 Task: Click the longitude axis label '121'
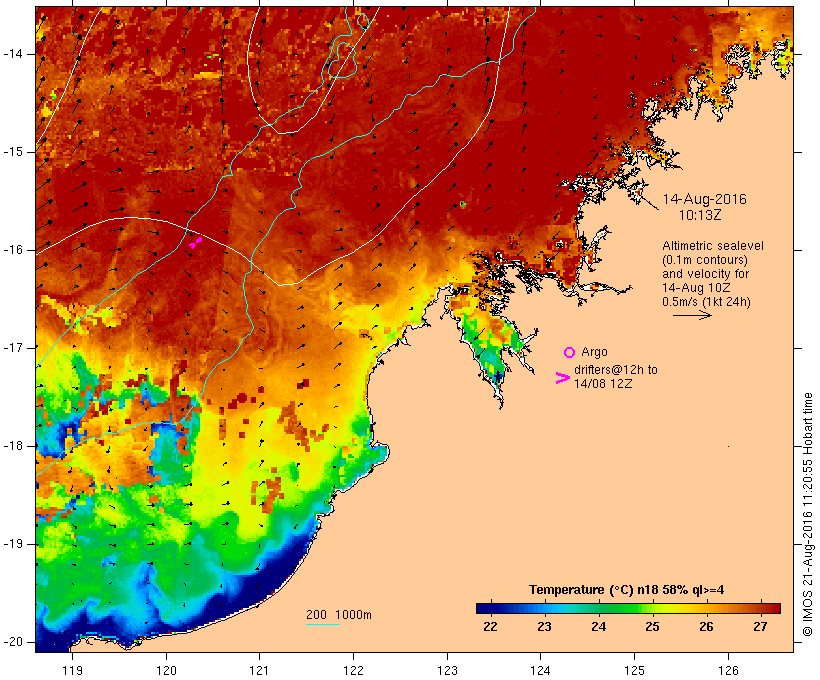259,670
